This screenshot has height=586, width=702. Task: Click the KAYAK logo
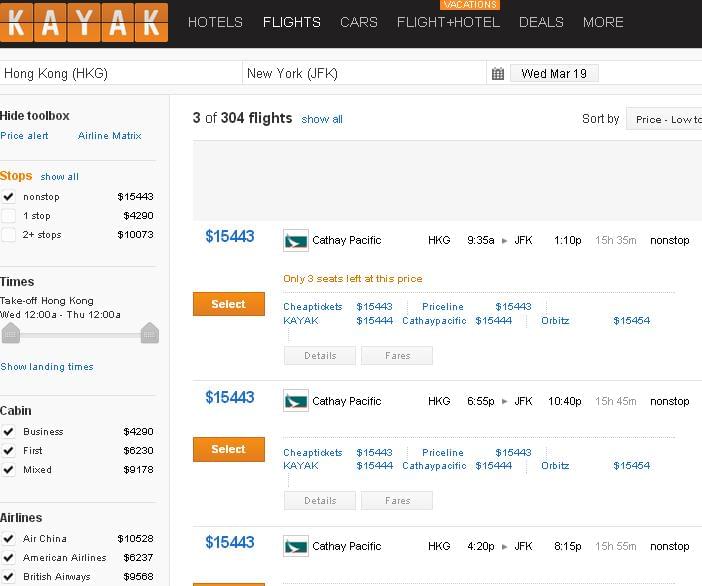tap(84, 22)
